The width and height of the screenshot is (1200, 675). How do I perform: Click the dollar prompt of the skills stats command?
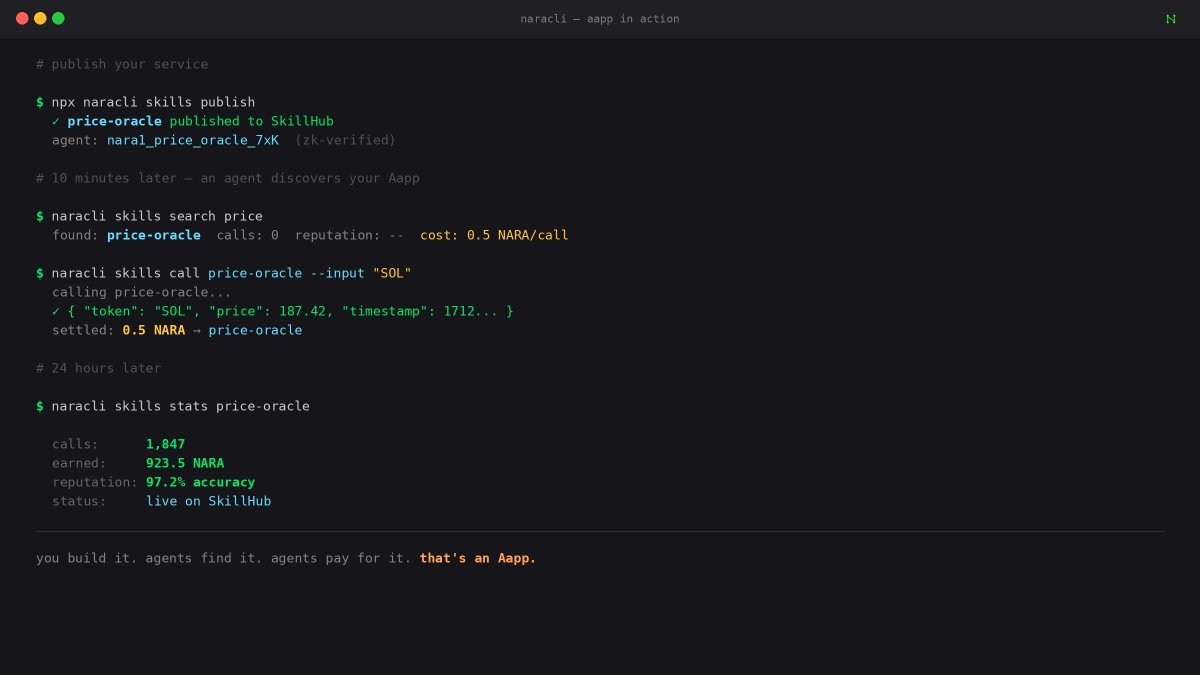click(39, 406)
